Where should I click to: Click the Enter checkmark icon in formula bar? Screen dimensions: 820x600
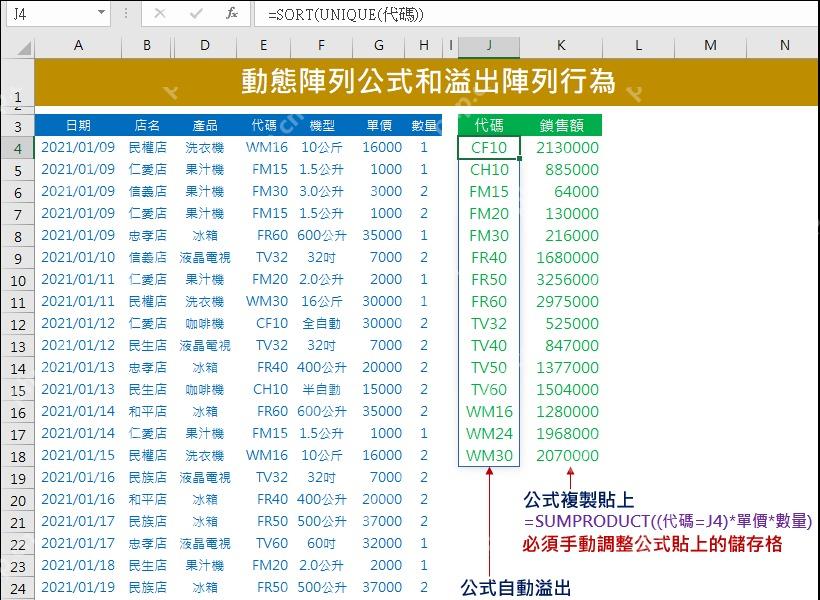[196, 13]
